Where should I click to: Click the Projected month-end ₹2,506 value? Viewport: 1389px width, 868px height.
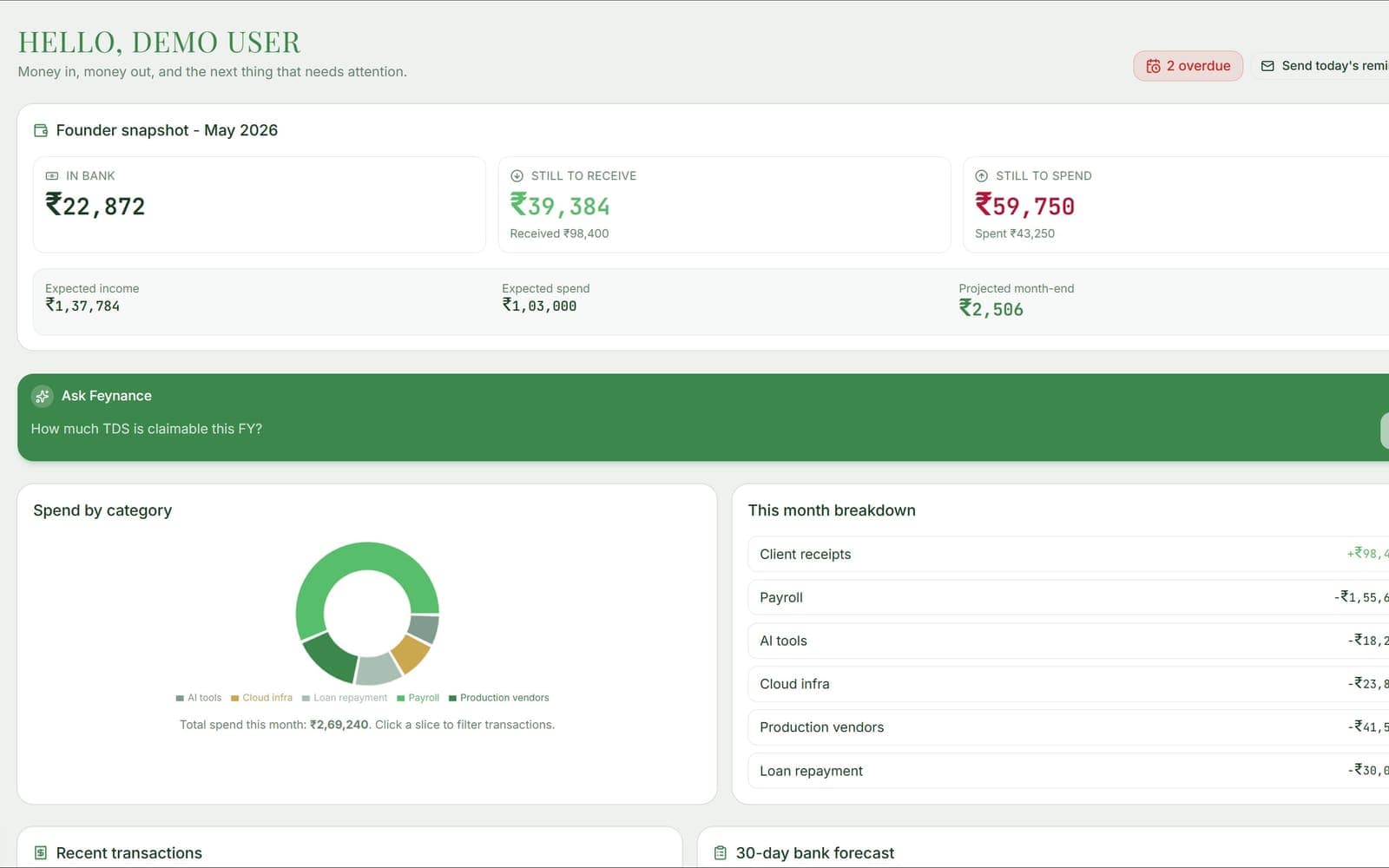click(991, 309)
